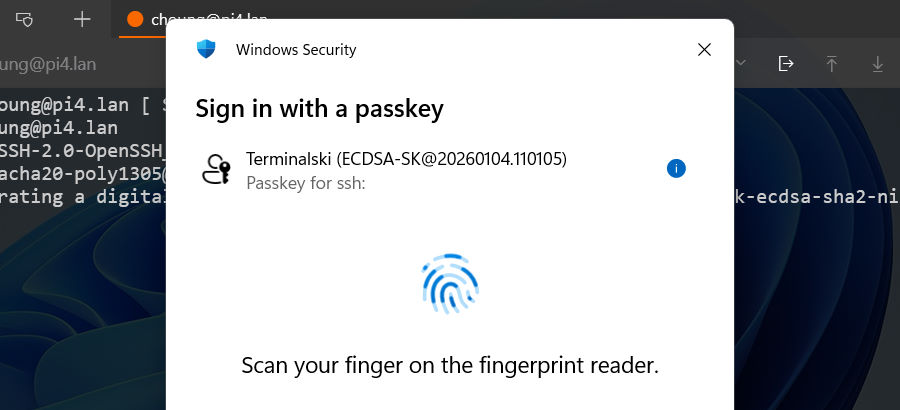Switch to the choung@pi4.lan tab
This screenshot has height=410, width=900.
point(150,19)
